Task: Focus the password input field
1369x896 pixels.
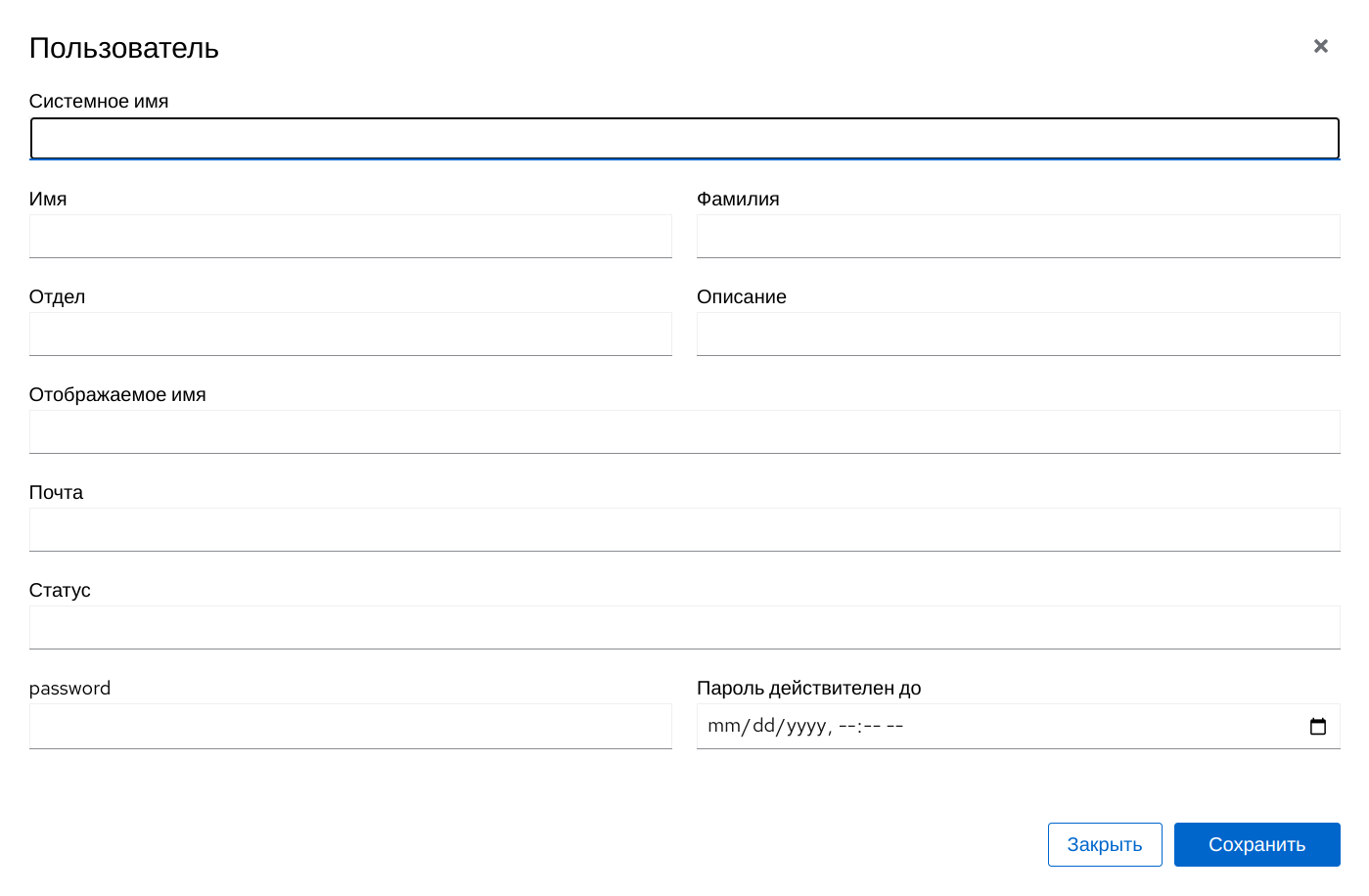Action: (x=350, y=727)
